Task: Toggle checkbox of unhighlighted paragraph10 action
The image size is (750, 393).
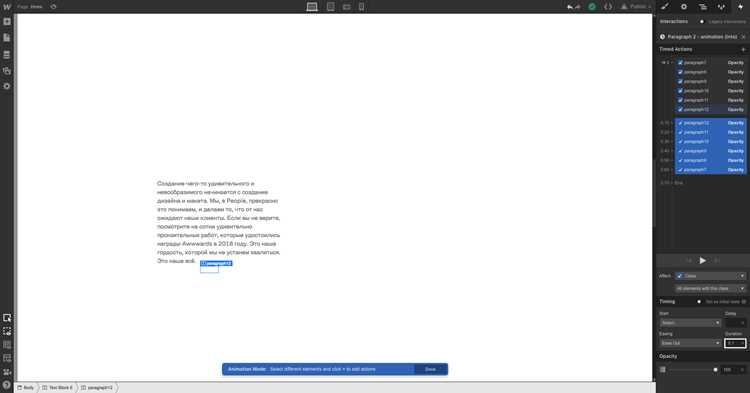Action: click(x=680, y=91)
